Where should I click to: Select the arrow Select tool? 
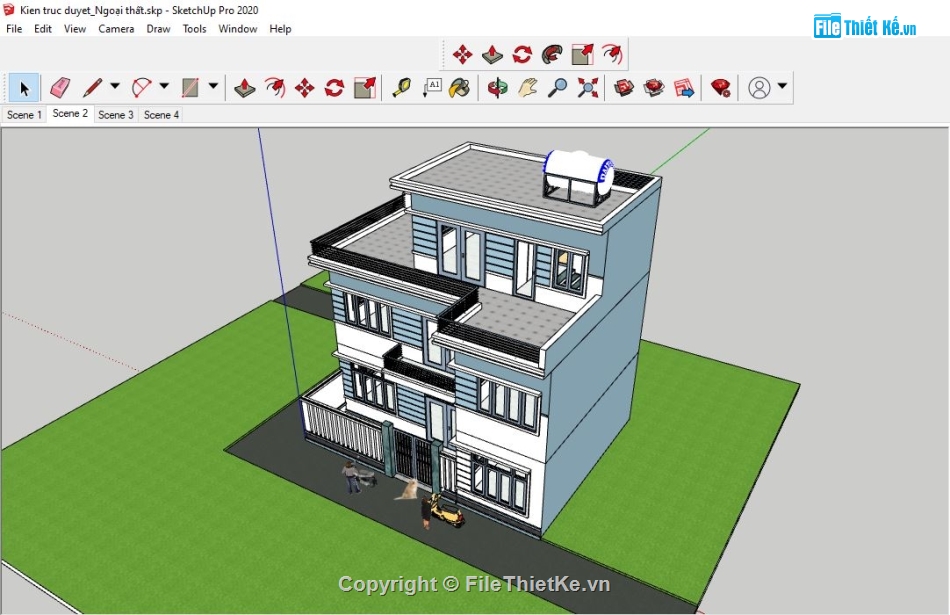coord(24,88)
